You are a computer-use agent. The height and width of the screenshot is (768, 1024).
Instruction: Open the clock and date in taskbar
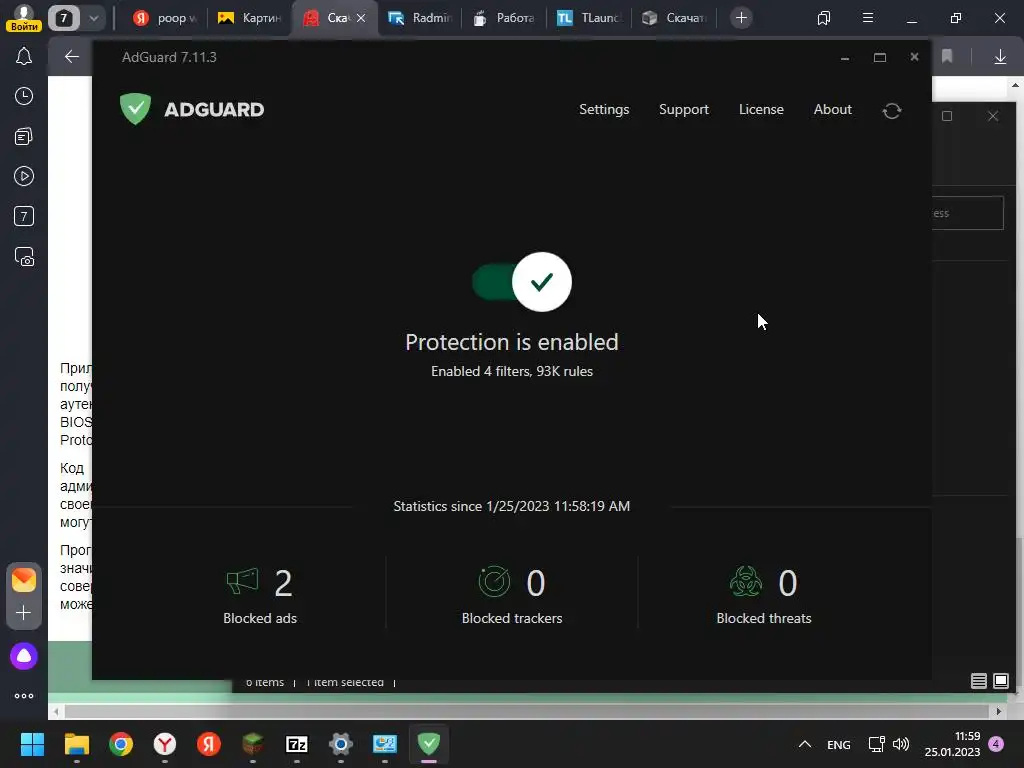[952, 744]
